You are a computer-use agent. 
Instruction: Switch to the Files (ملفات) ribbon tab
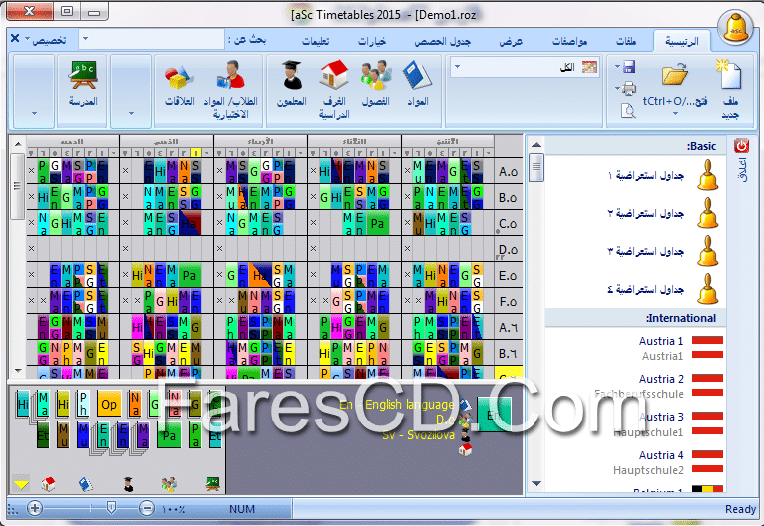[626, 41]
